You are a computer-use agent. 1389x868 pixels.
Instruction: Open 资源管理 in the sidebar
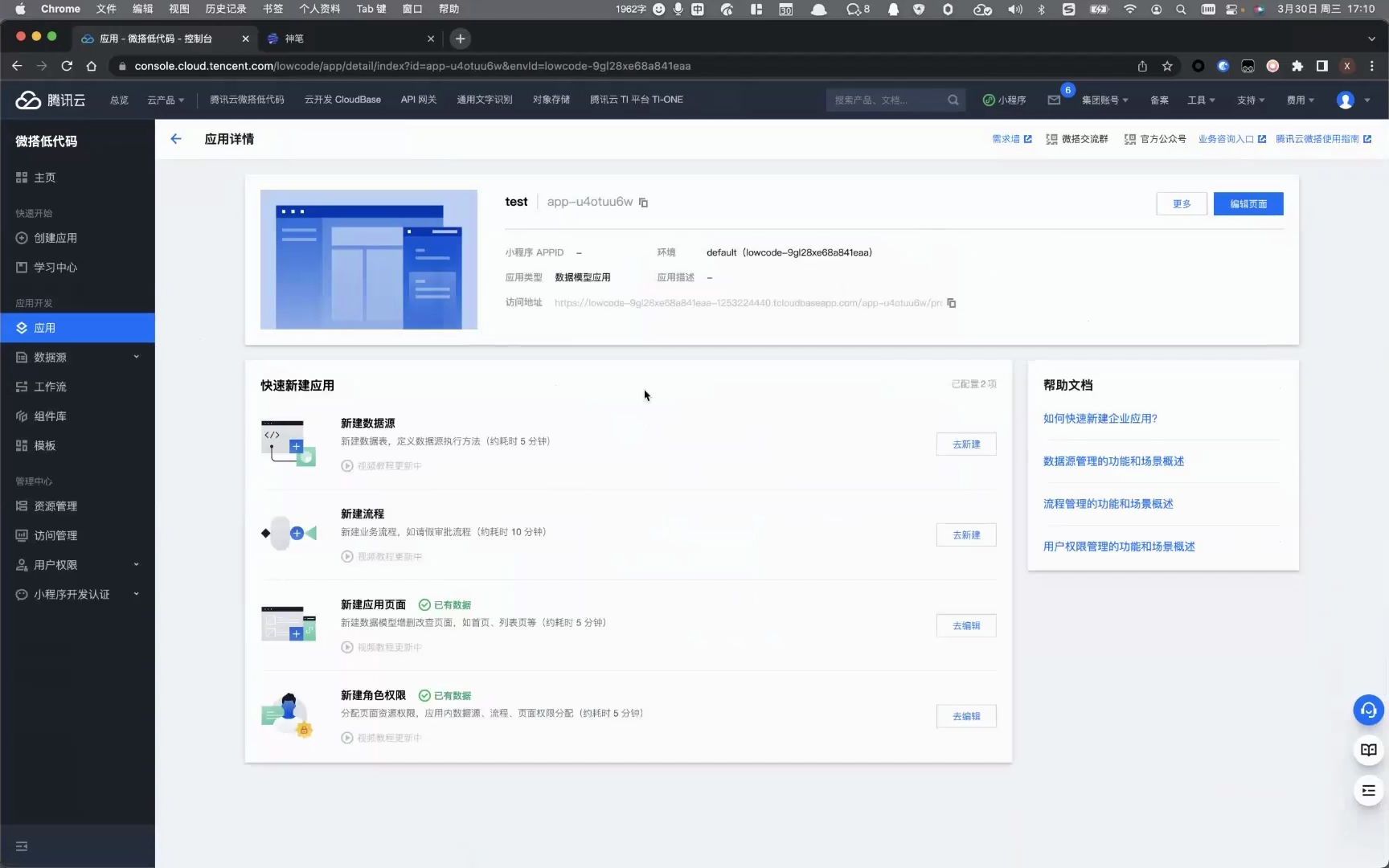pos(77,506)
